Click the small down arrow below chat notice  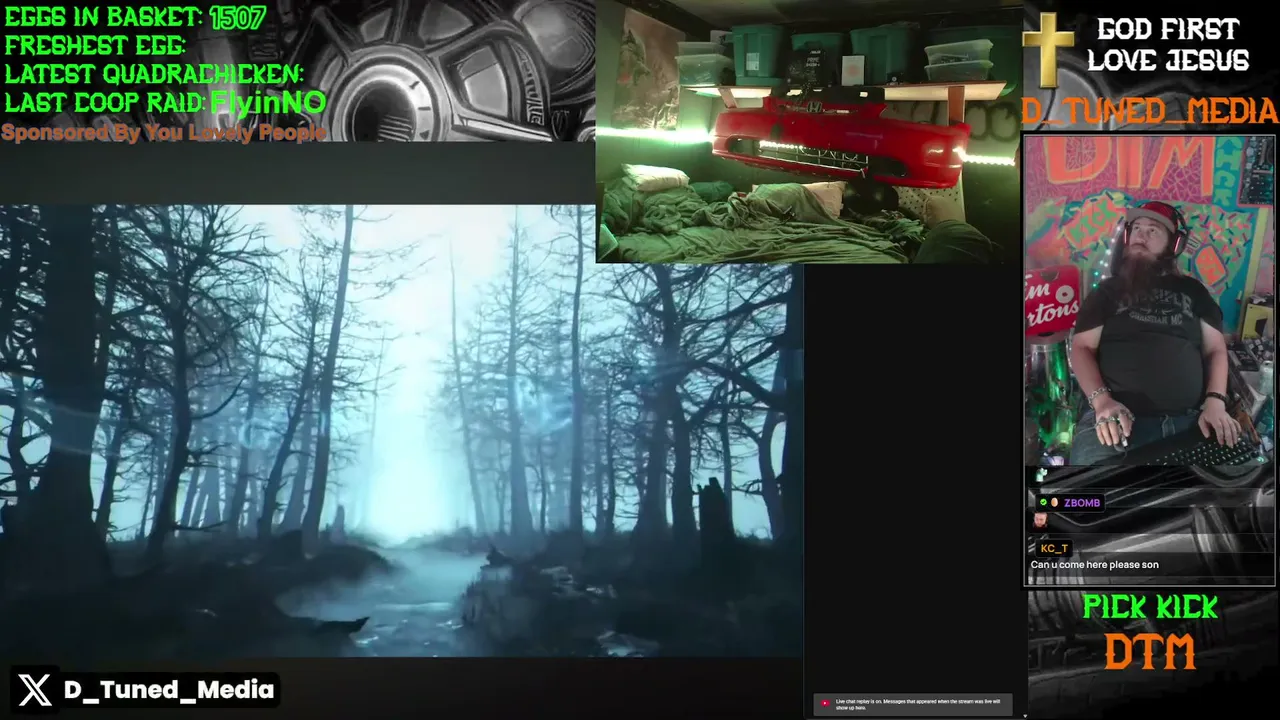pos(1023,715)
